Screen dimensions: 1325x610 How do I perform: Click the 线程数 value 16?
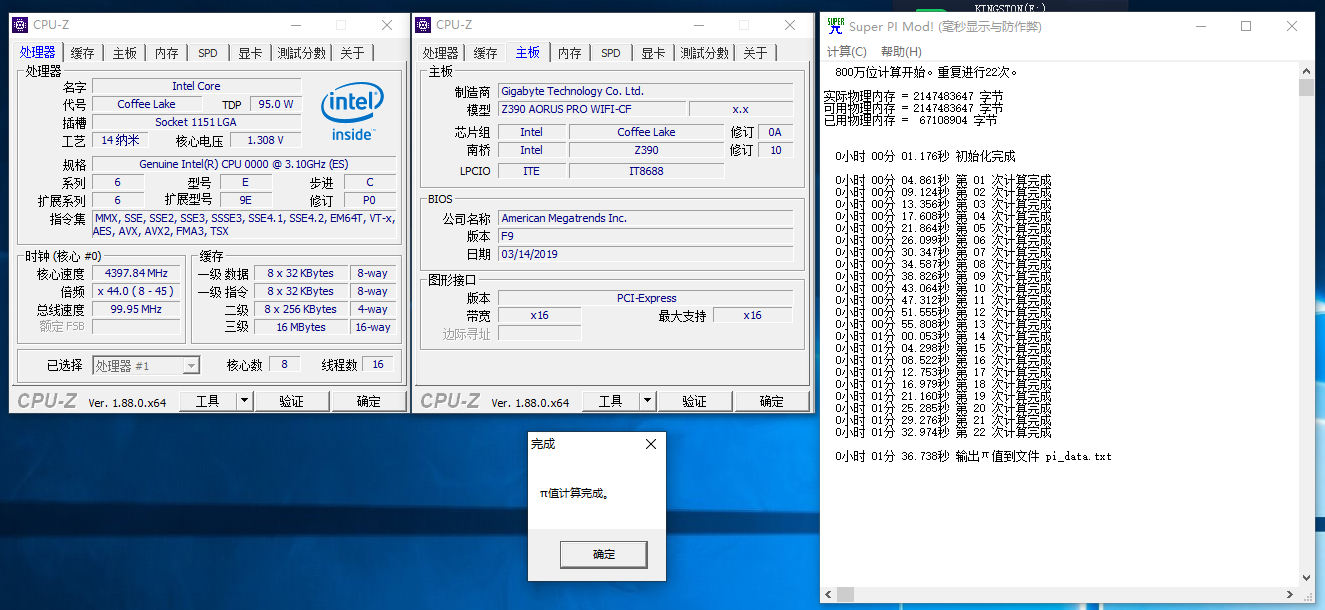point(378,365)
